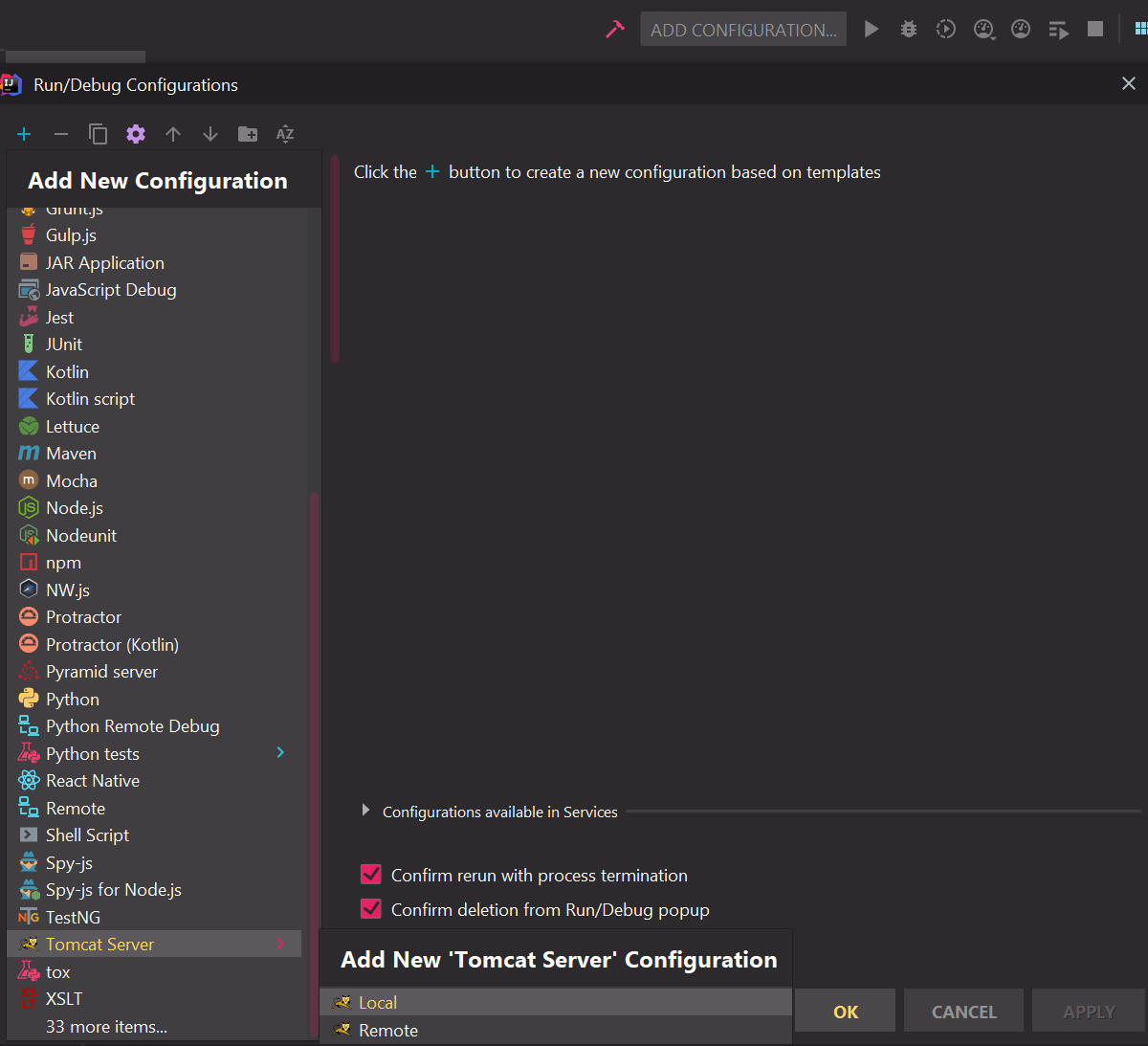Choose NW.js configuration type
This screenshot has width=1148, height=1046.
pos(154,590)
